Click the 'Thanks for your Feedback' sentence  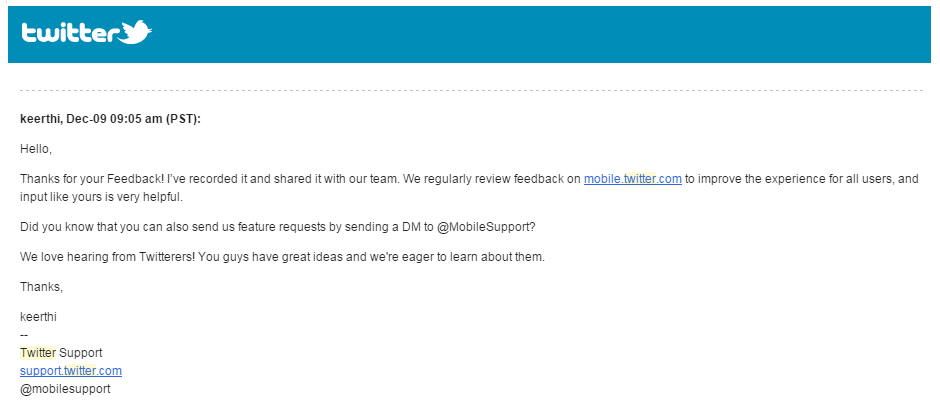90,179
